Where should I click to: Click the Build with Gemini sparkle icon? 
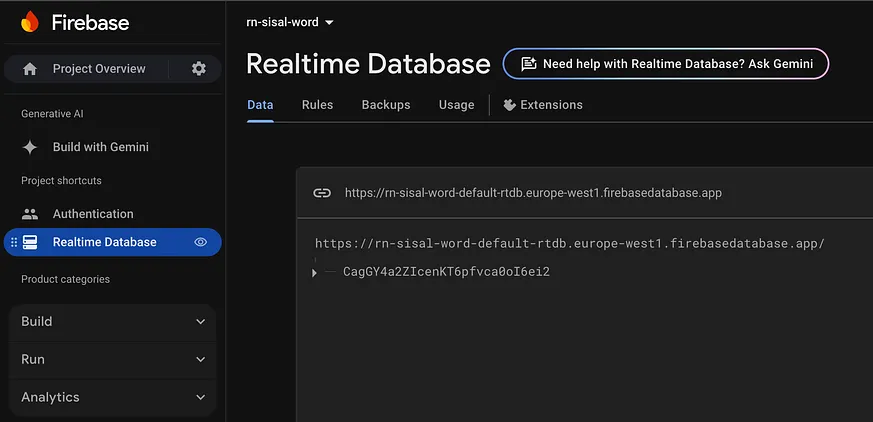coord(30,147)
